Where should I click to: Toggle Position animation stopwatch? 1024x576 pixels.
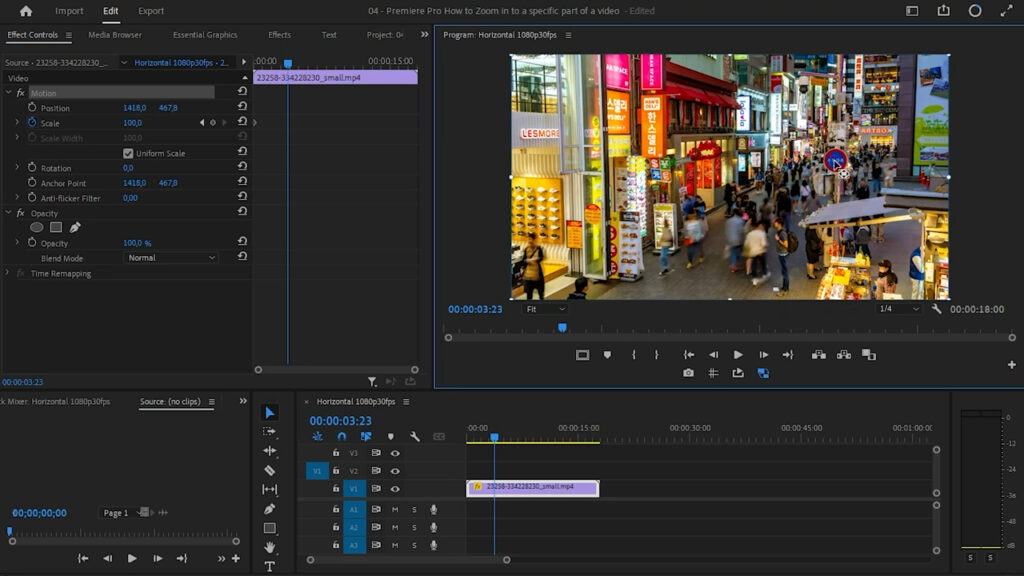coord(32,107)
